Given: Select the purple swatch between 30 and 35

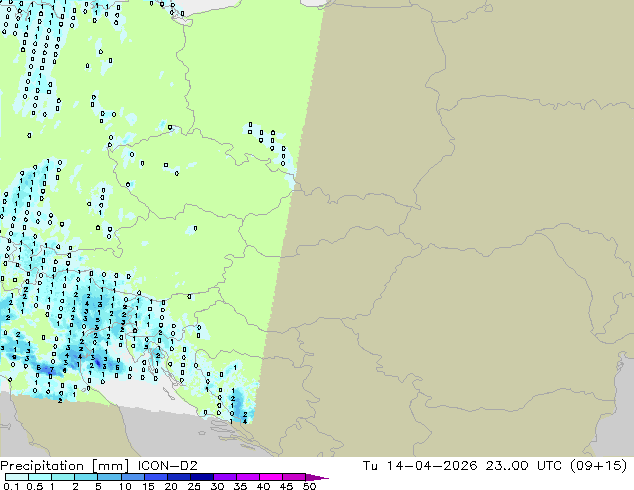Looking at the screenshot, I should (225, 477).
